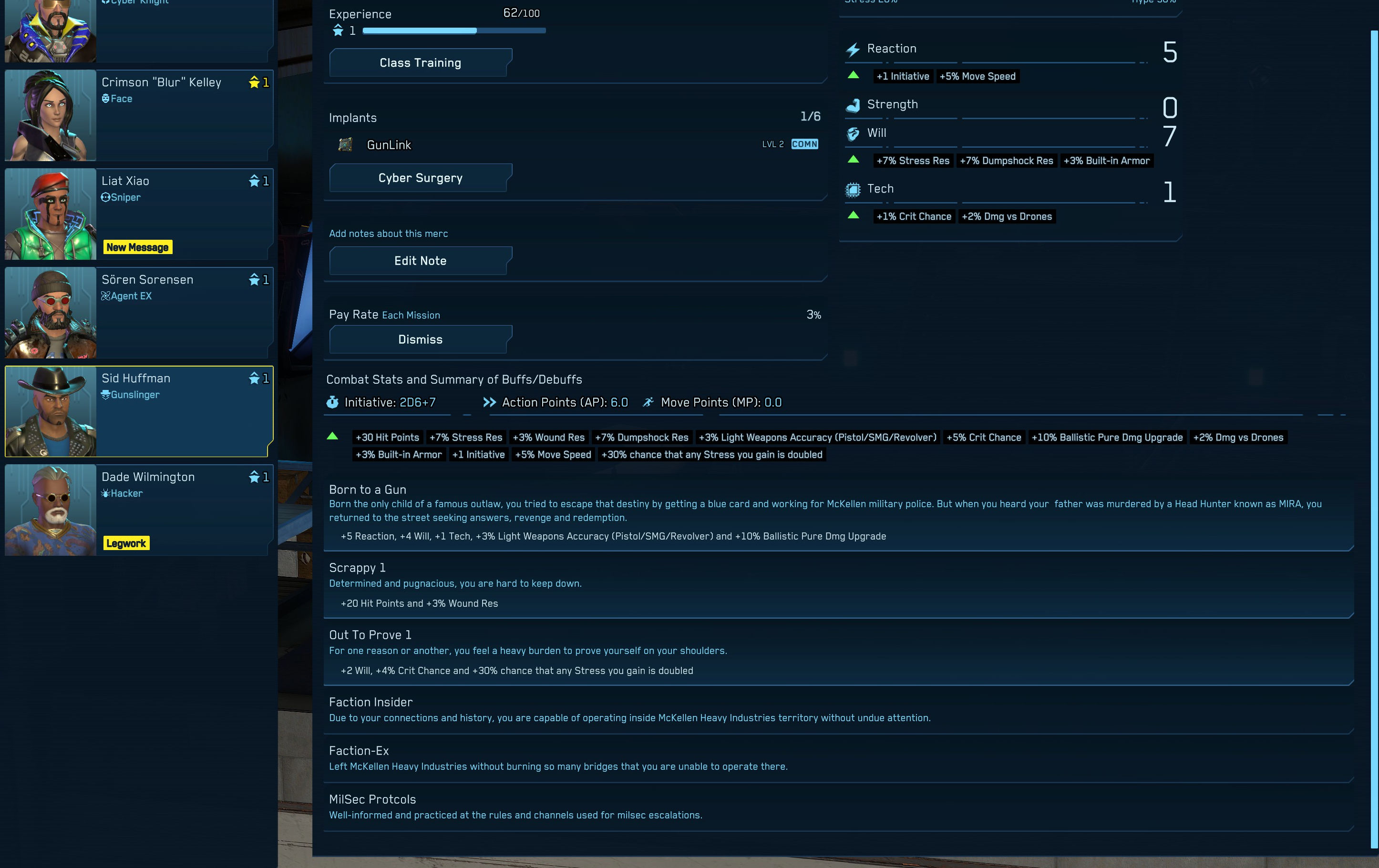Expand the green arrow under Reaction

853,75
